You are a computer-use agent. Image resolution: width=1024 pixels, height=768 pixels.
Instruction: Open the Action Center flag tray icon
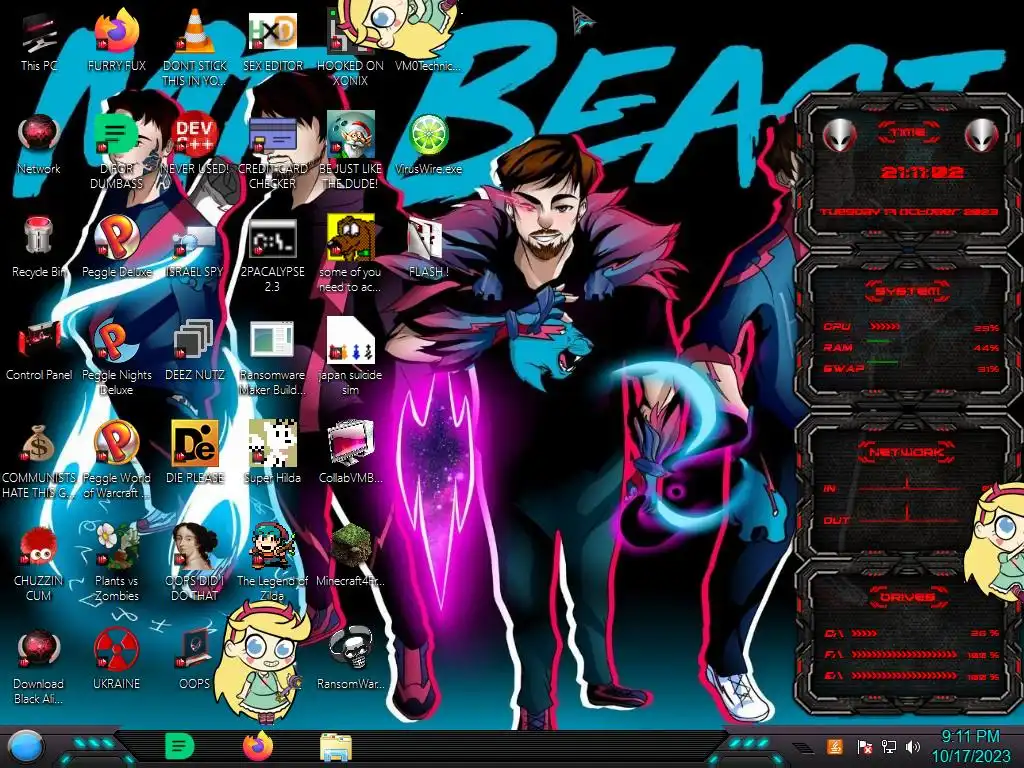(x=864, y=746)
